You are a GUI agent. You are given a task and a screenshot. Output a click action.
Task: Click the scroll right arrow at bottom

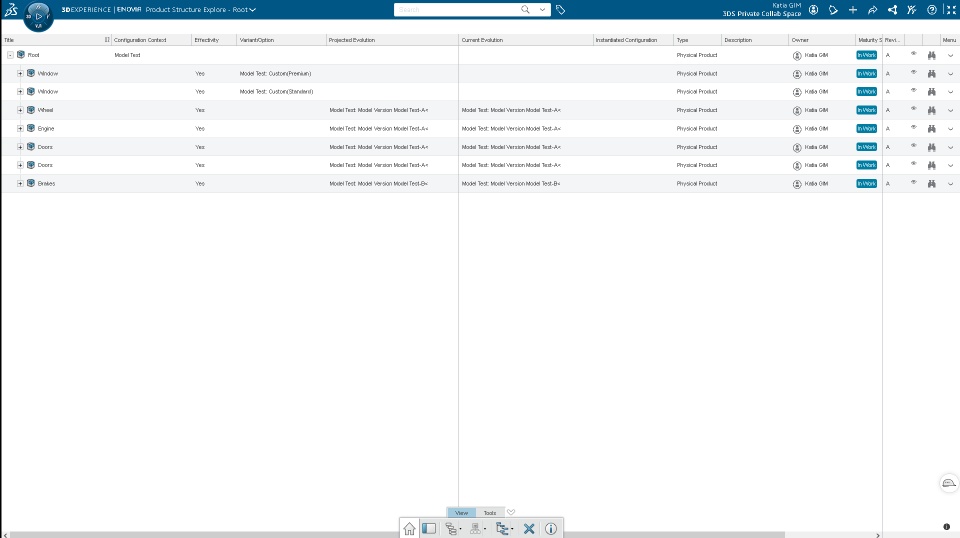tap(877, 535)
